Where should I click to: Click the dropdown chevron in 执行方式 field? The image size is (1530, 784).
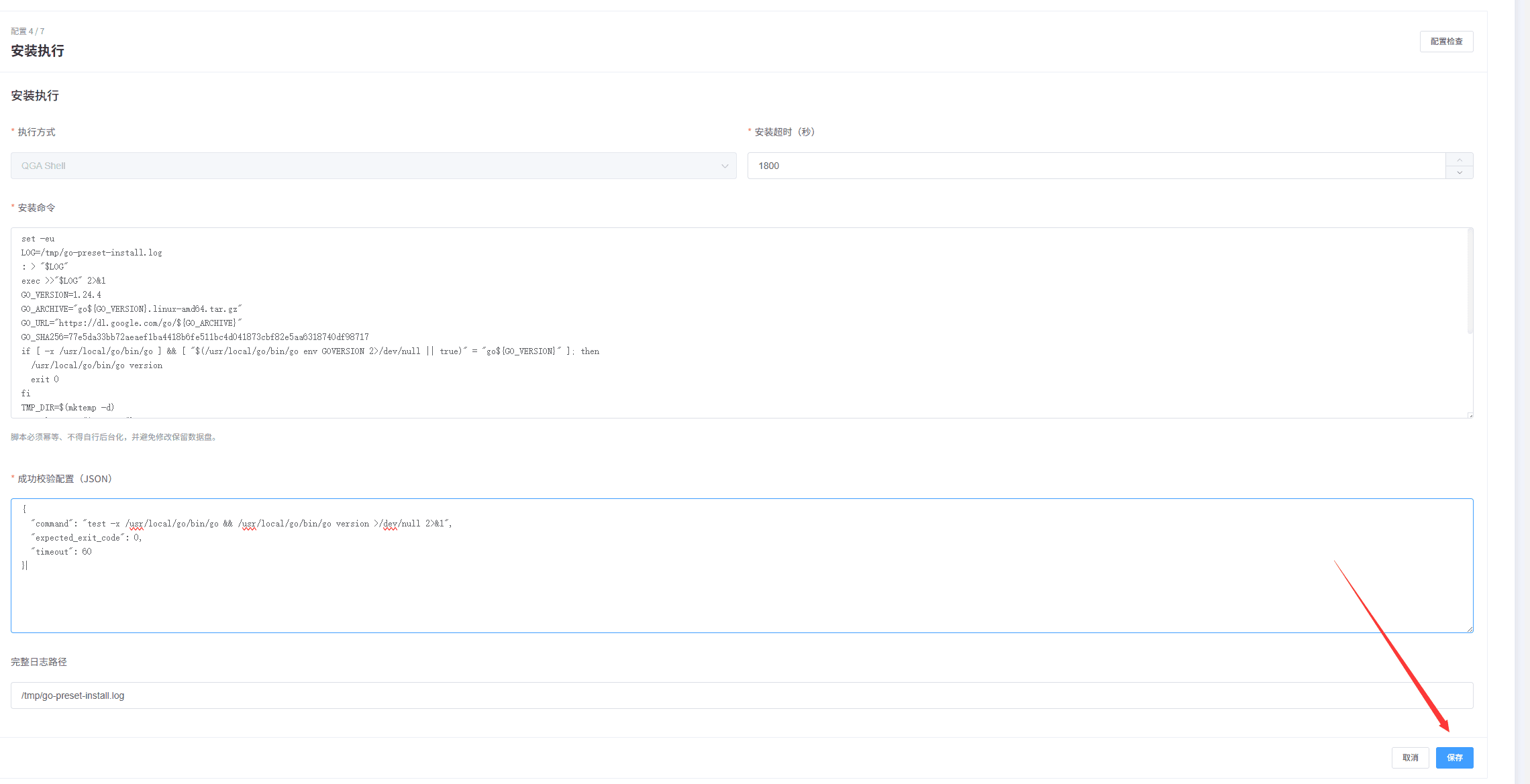[725, 166]
